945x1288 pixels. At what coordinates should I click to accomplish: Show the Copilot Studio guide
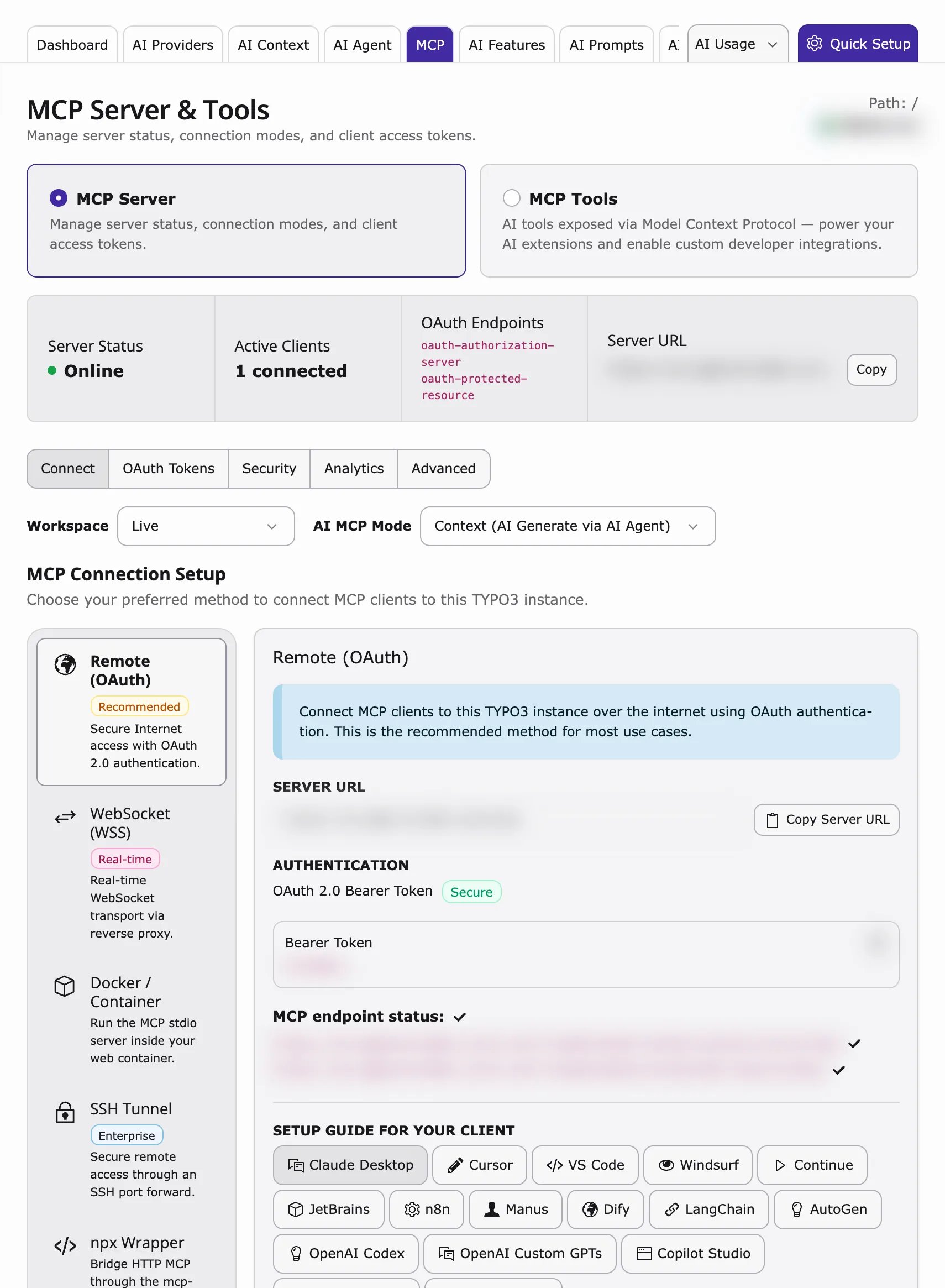tap(692, 1253)
